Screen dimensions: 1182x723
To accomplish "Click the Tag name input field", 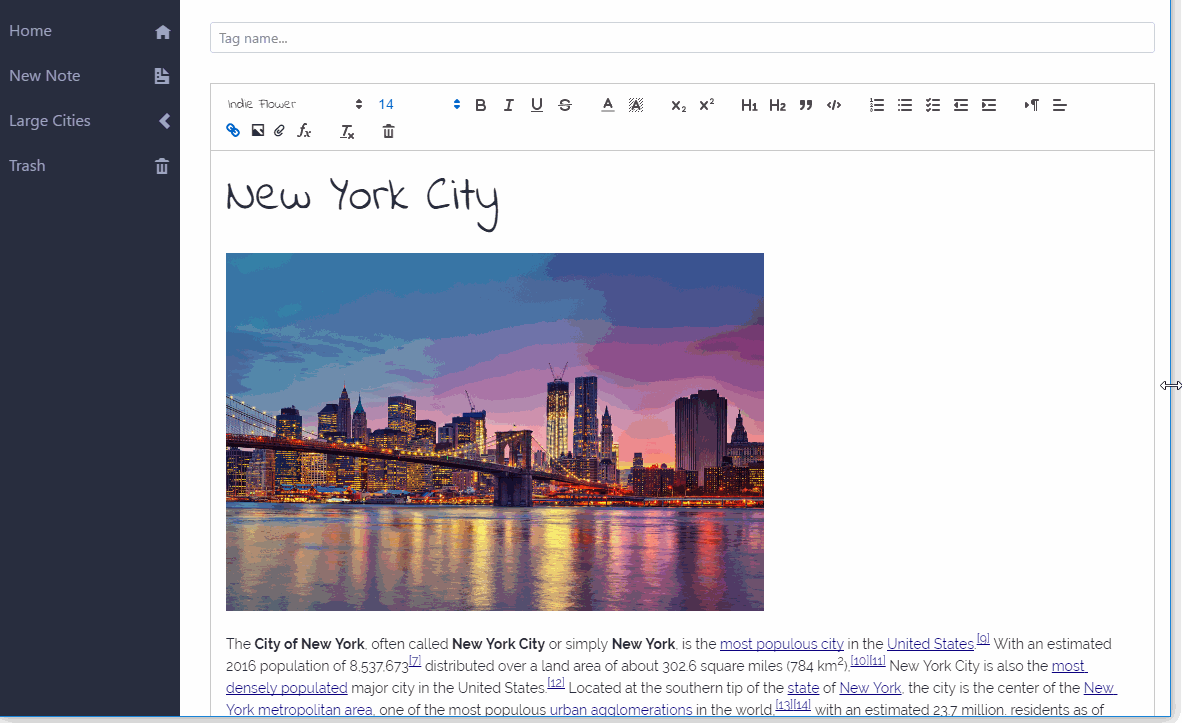I will [x=682, y=38].
